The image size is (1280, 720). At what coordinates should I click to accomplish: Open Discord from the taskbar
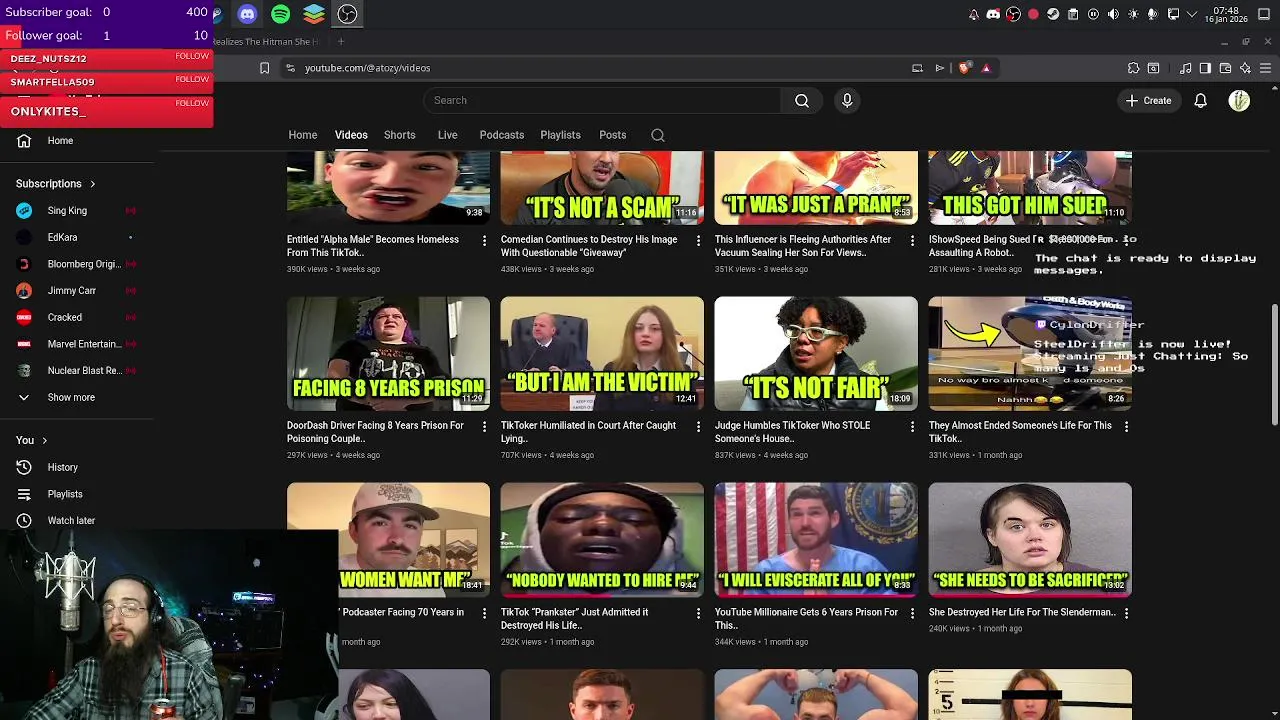pyautogui.click(x=247, y=14)
